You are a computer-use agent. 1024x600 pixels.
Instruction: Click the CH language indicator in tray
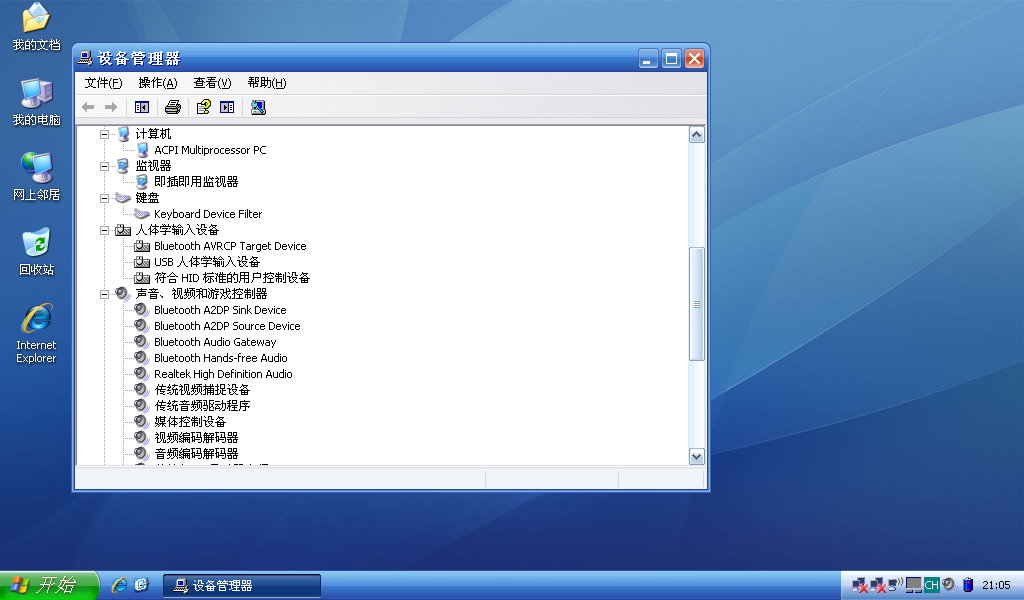pyautogui.click(x=931, y=585)
